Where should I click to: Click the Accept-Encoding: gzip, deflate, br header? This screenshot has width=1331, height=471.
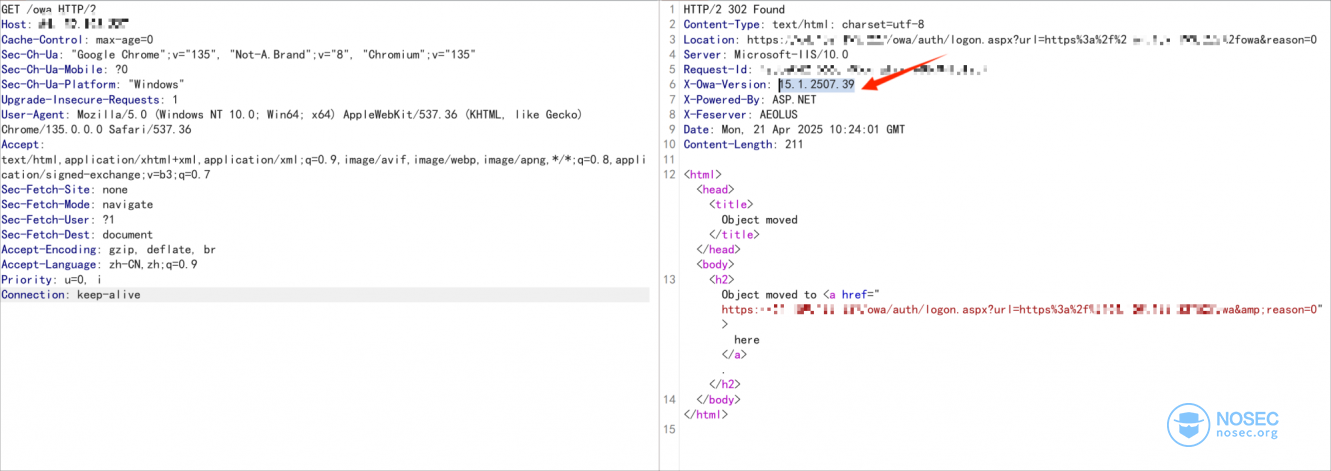pos(109,249)
